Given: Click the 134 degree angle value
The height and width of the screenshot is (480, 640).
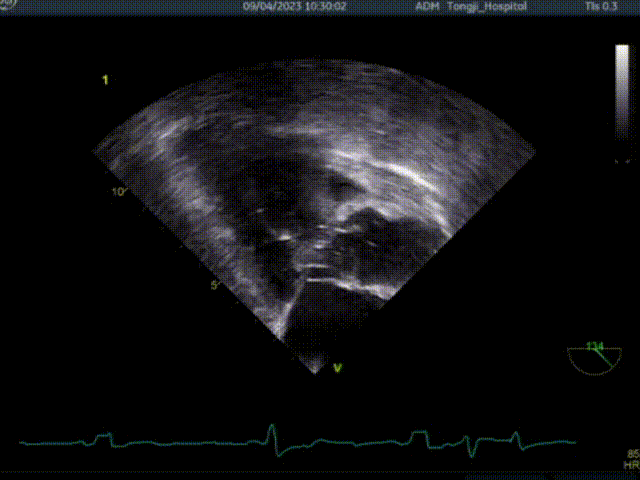Looking at the screenshot, I should [595, 346].
